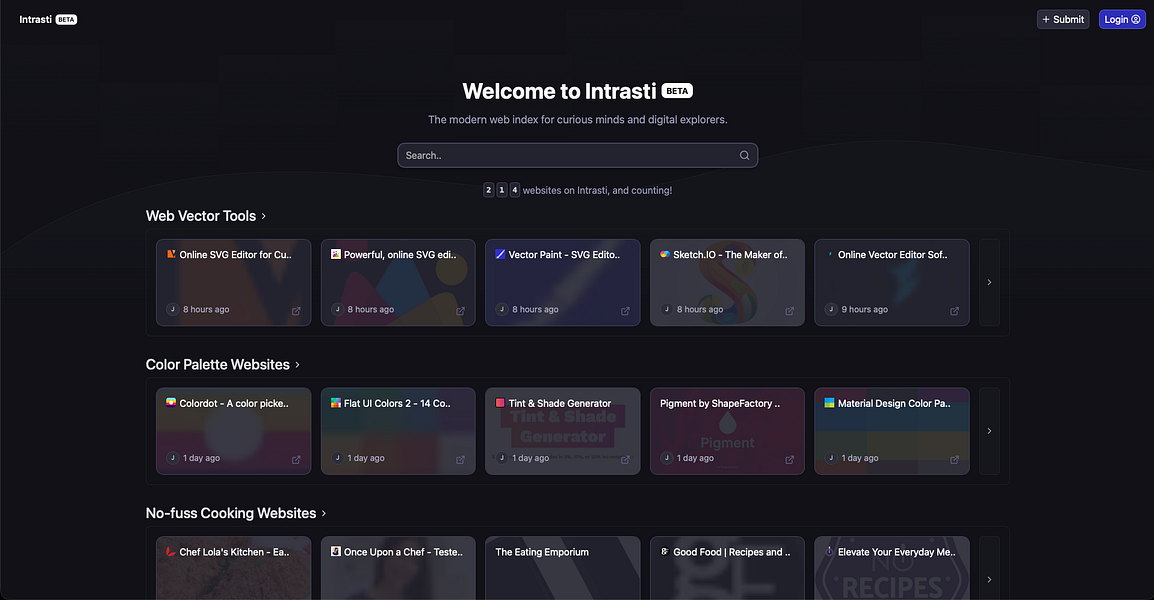Open external link on Flat UI Colors card
The height and width of the screenshot is (600, 1154).
(460, 459)
